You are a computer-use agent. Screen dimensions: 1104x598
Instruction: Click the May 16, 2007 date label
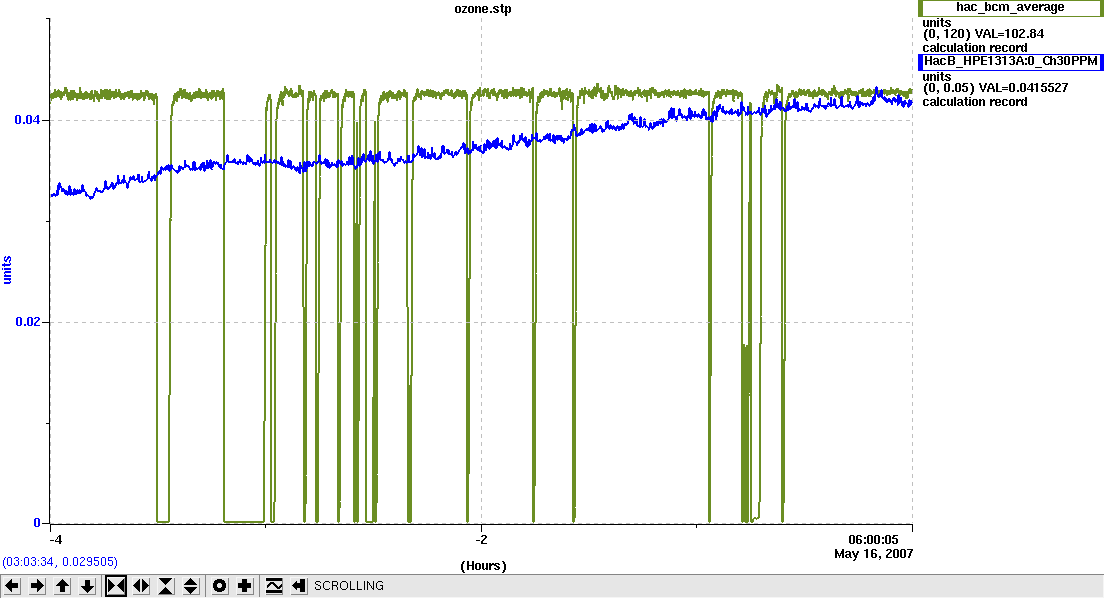click(x=874, y=554)
